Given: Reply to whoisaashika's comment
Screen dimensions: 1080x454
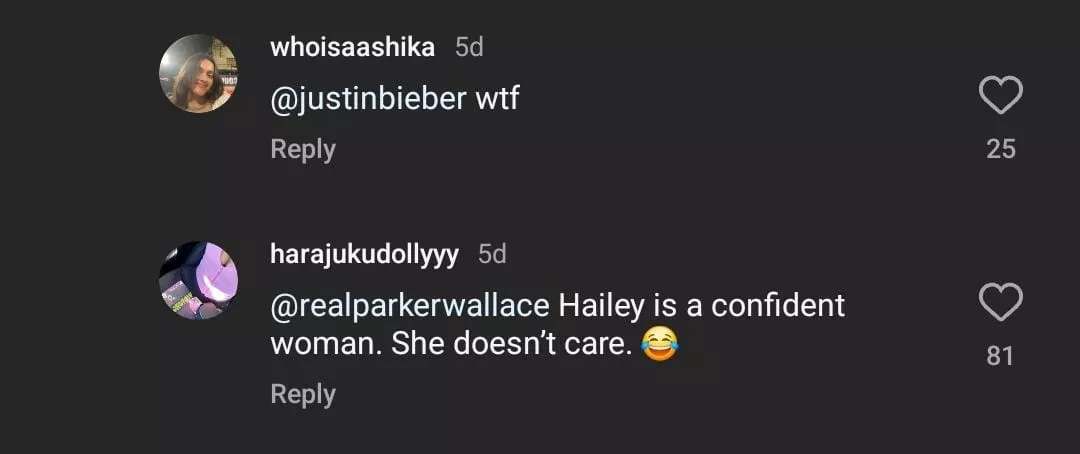Looking at the screenshot, I should (303, 149).
